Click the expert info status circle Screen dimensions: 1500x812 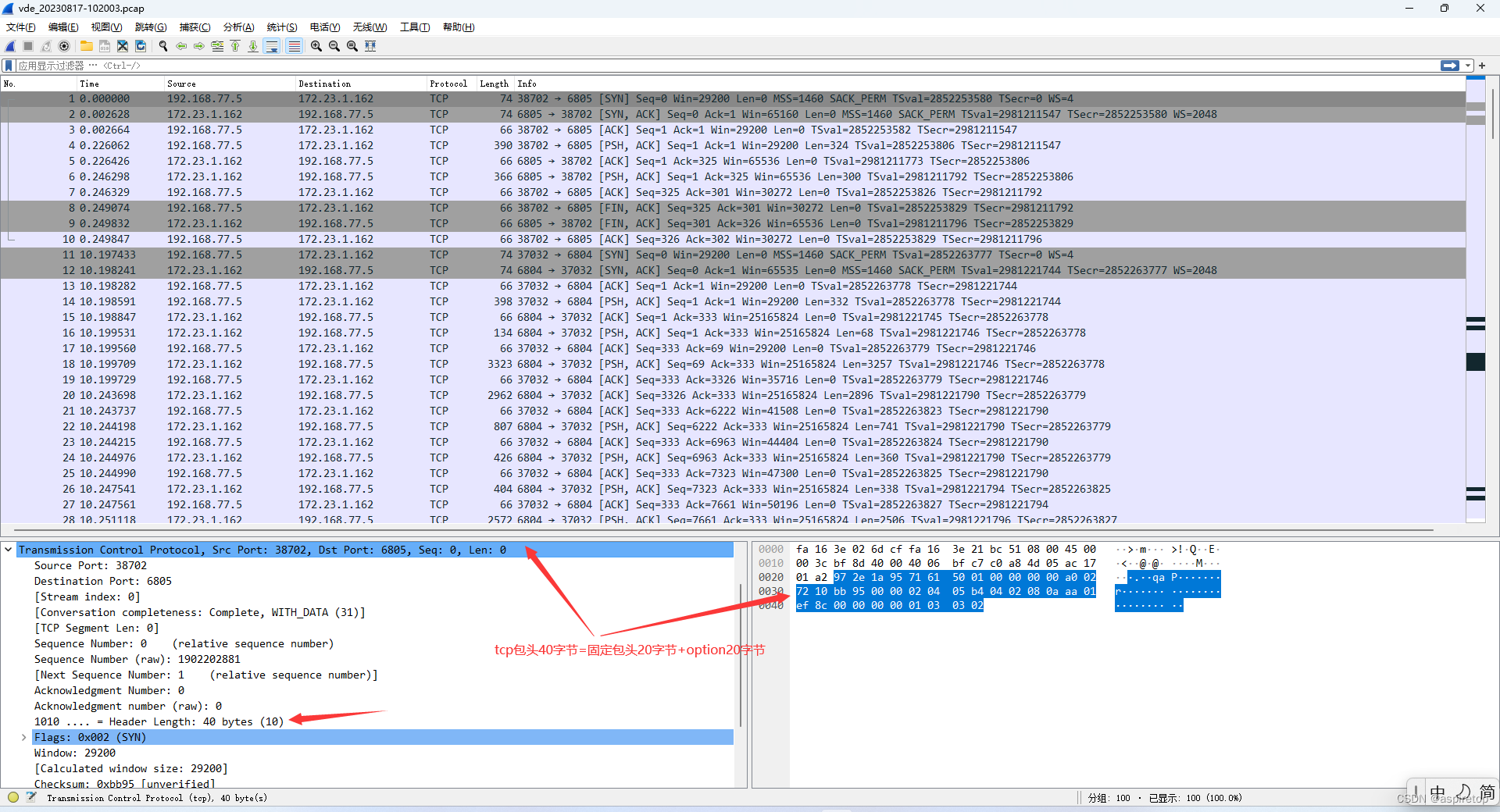(x=13, y=798)
